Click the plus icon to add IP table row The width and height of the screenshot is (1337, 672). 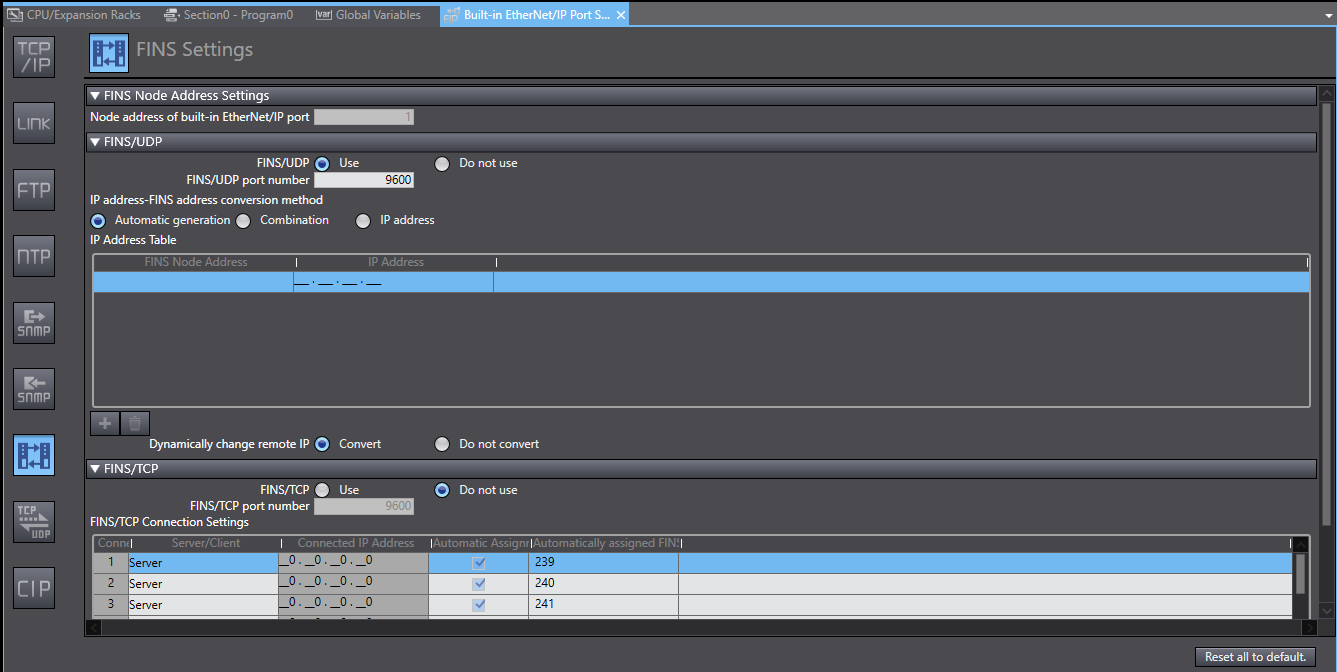(104, 423)
